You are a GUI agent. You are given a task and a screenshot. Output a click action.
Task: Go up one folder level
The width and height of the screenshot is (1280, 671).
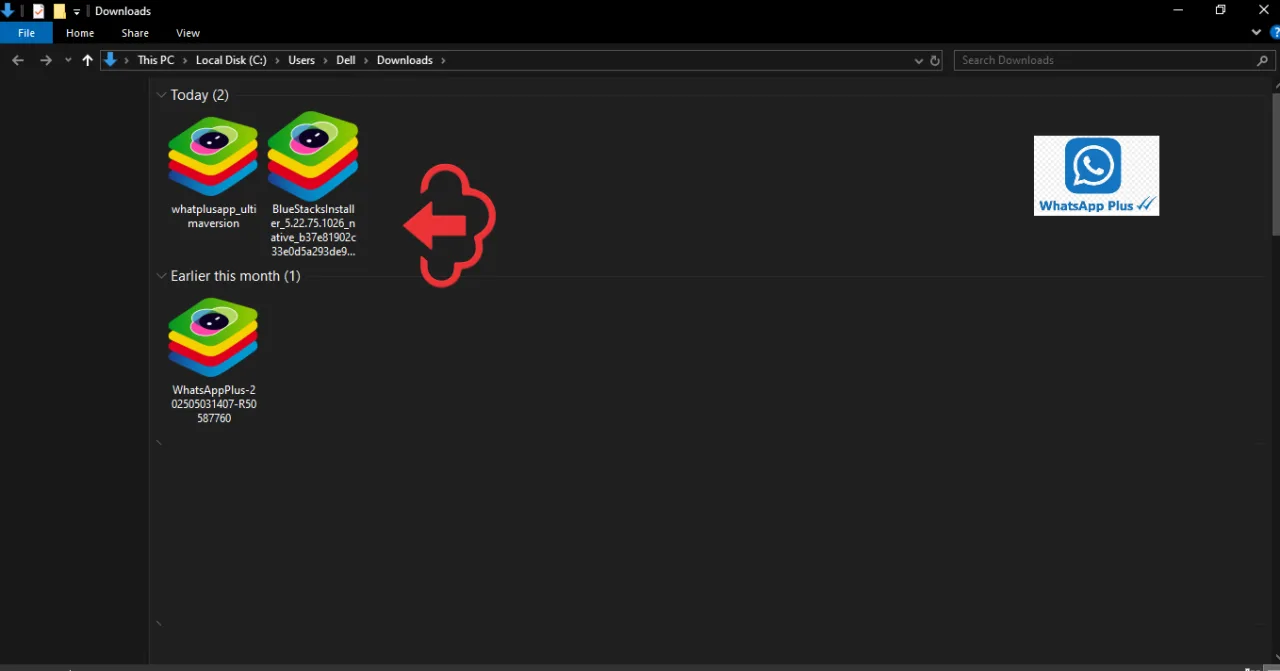tap(88, 60)
